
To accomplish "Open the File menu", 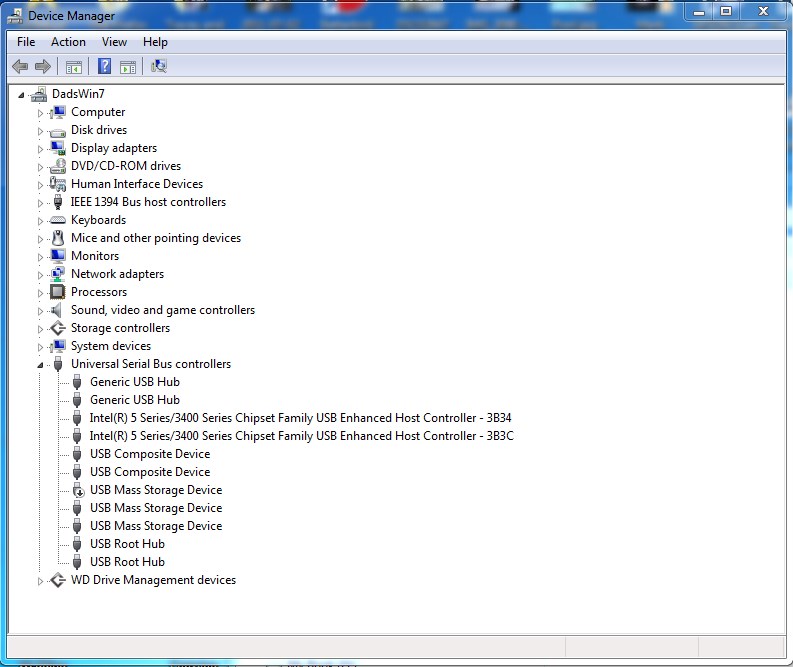I will pos(26,42).
